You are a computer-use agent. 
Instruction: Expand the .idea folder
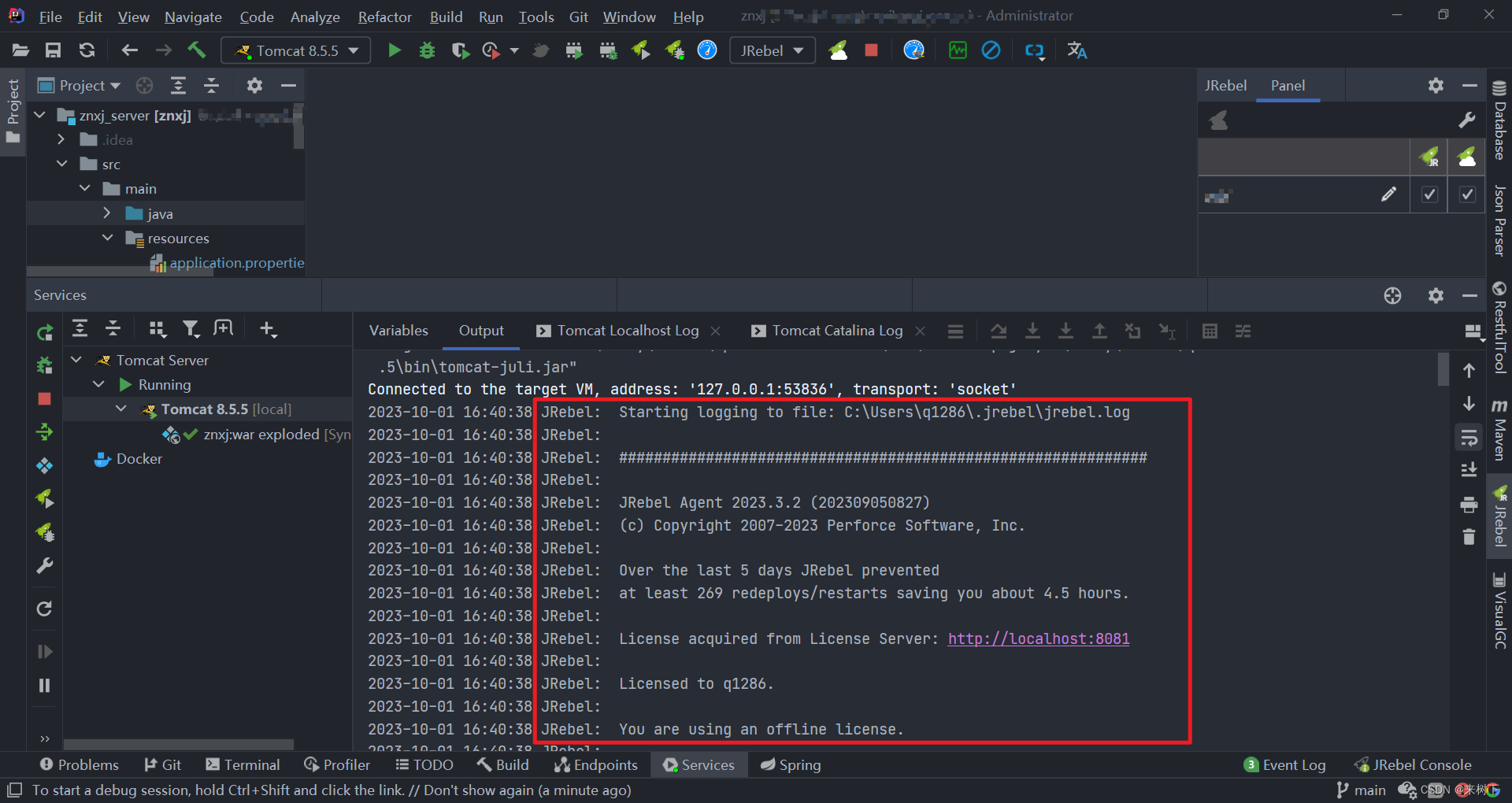click(61, 139)
